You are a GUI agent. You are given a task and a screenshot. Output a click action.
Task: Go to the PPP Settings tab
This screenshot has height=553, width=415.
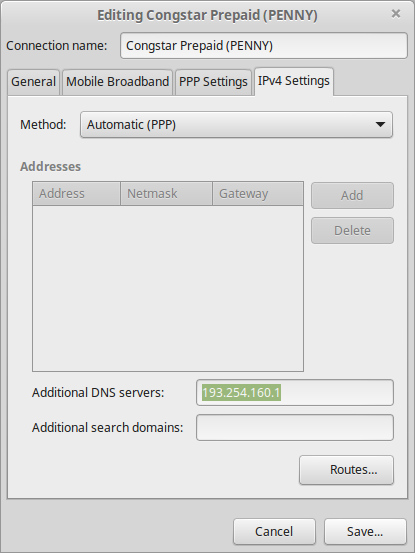pyautogui.click(x=213, y=82)
